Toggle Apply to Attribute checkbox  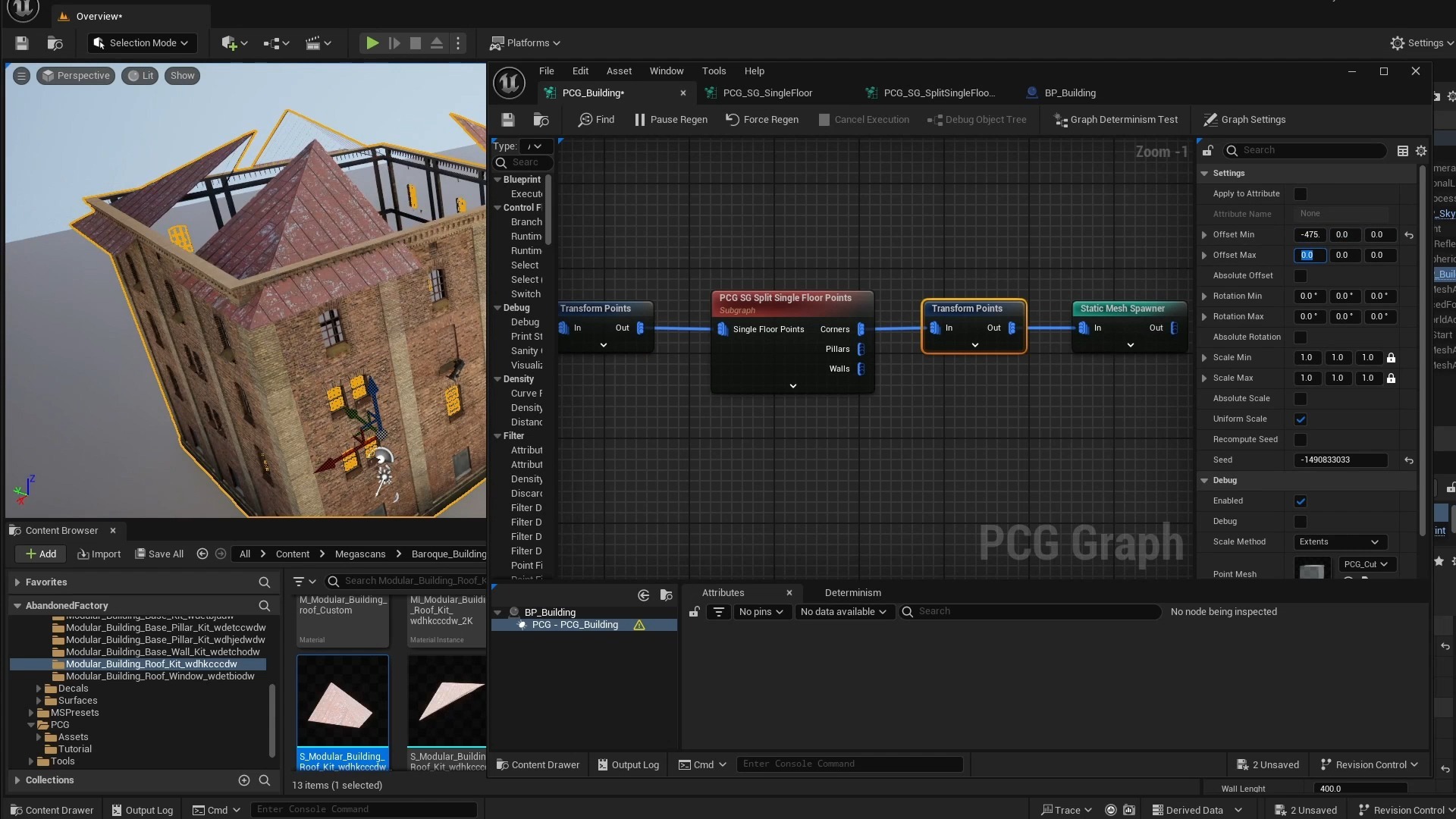coord(1301,194)
